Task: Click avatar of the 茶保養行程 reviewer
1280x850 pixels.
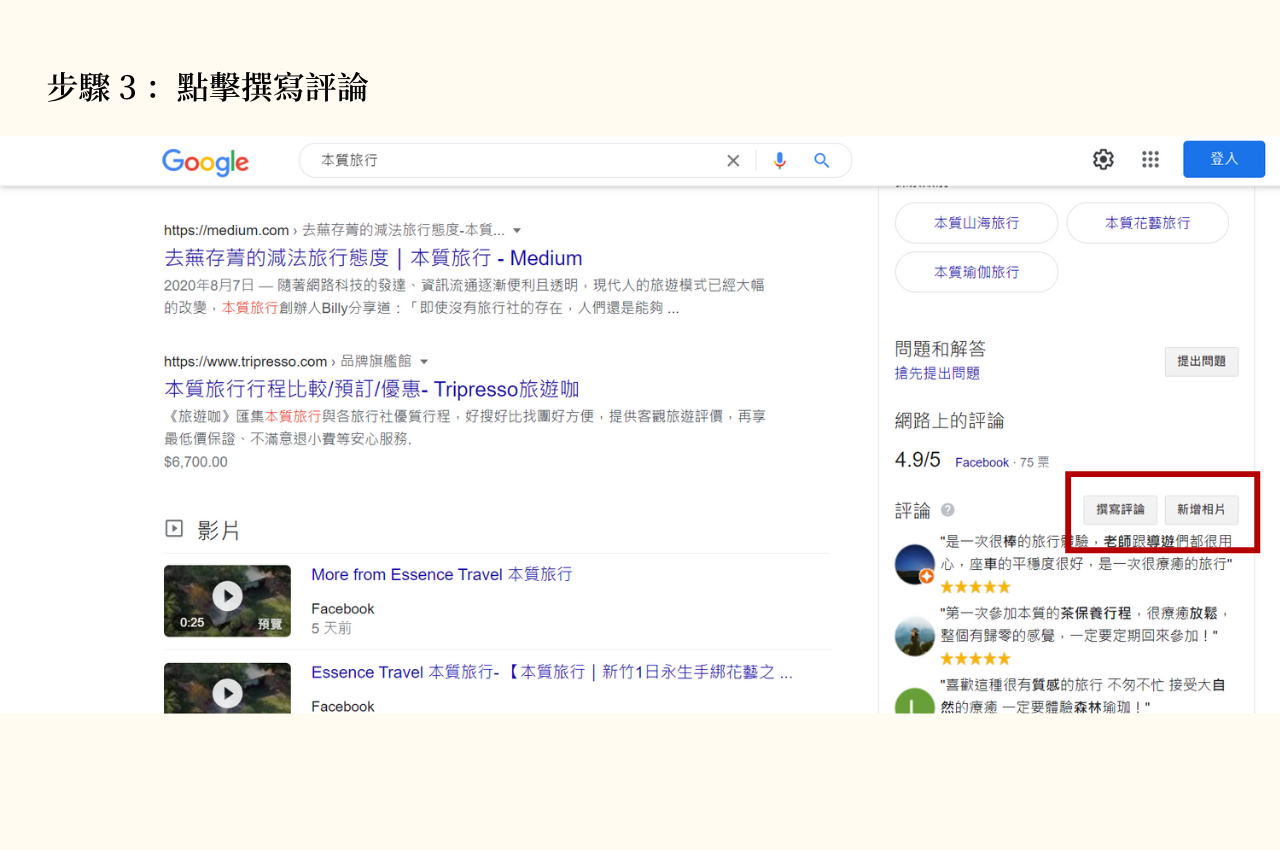Action: click(914, 636)
